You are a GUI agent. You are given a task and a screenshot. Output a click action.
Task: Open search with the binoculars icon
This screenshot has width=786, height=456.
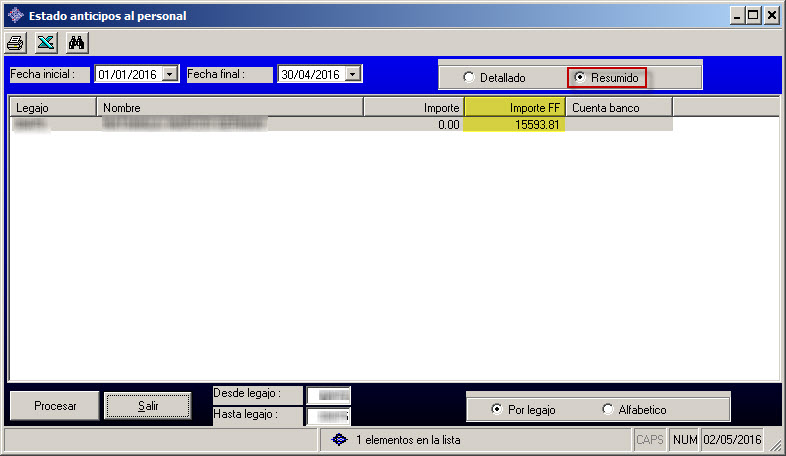77,43
